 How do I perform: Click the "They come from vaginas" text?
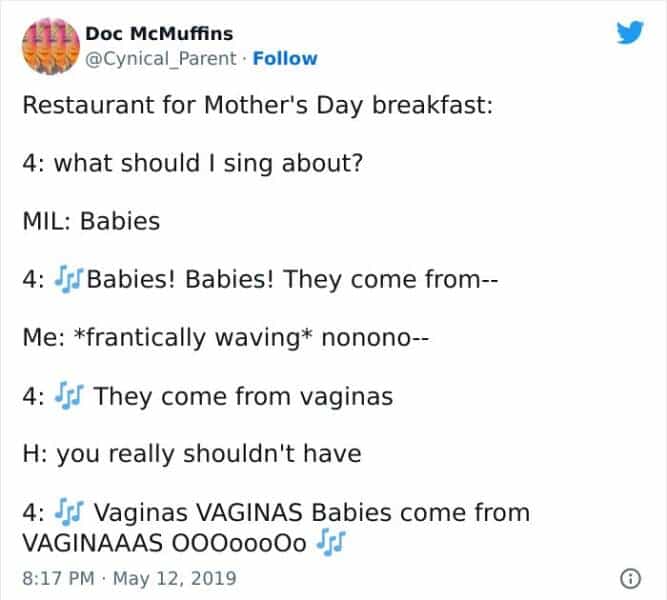tap(243, 396)
